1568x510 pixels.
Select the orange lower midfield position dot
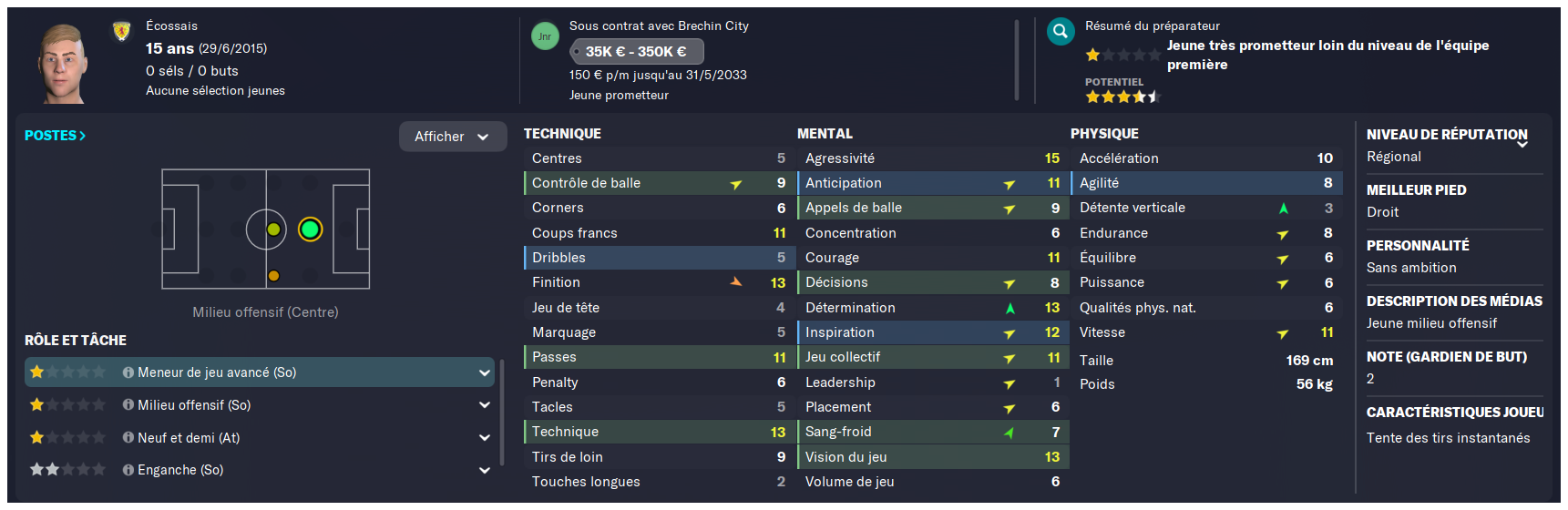tap(273, 275)
